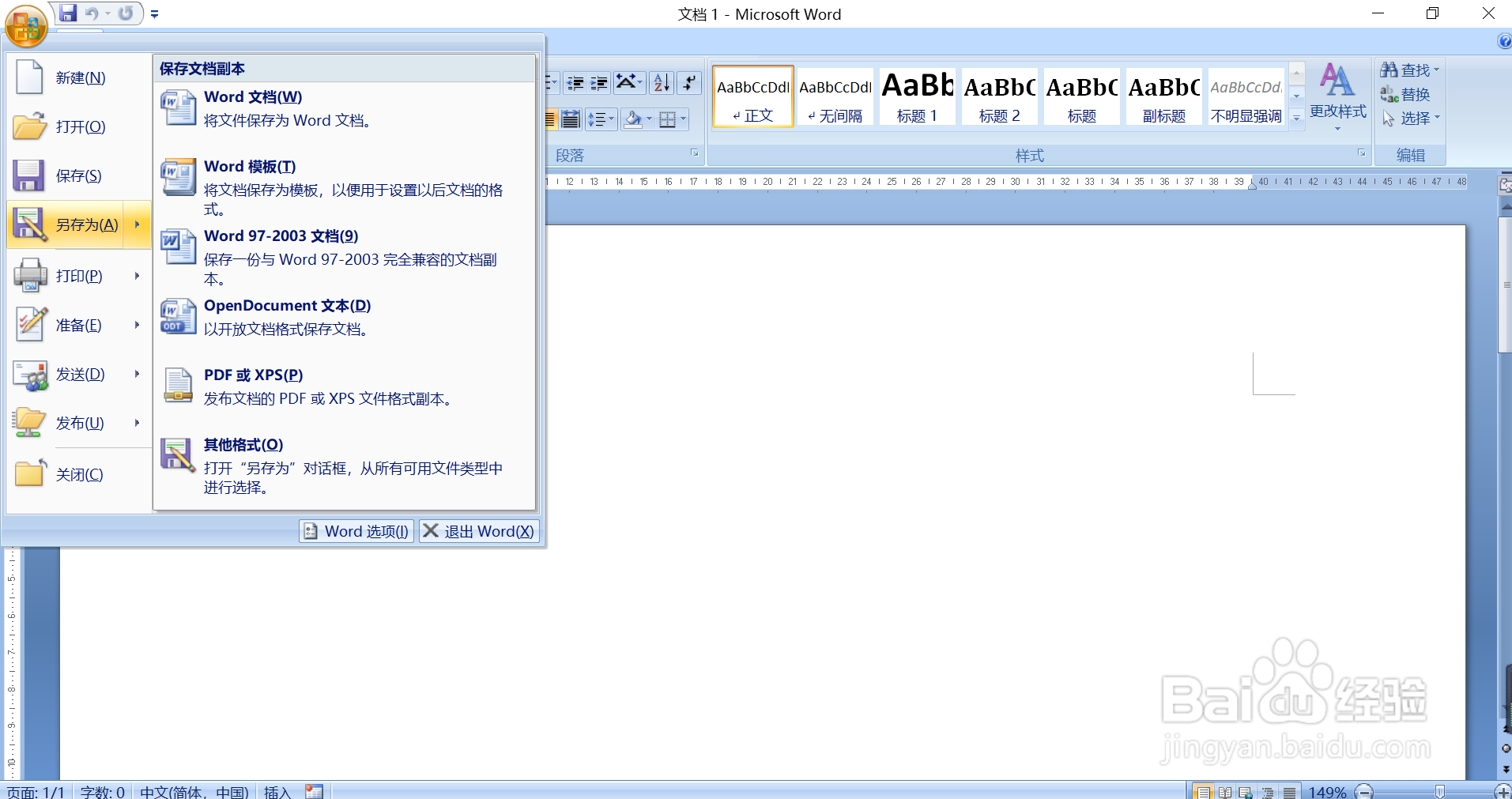Image resolution: width=1512 pixels, height=799 pixels.
Task: Open the 段落 dialog launcher
Action: click(694, 153)
